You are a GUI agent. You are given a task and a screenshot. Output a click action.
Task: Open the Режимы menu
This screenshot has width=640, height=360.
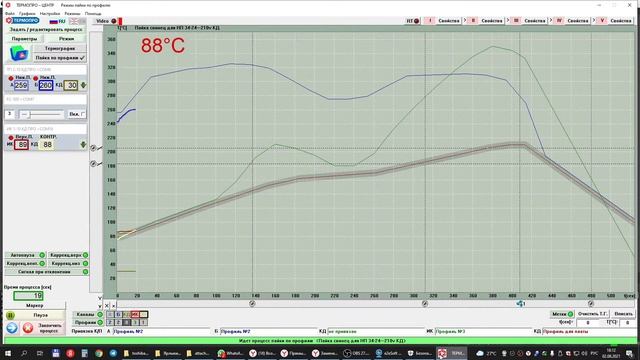72,13
